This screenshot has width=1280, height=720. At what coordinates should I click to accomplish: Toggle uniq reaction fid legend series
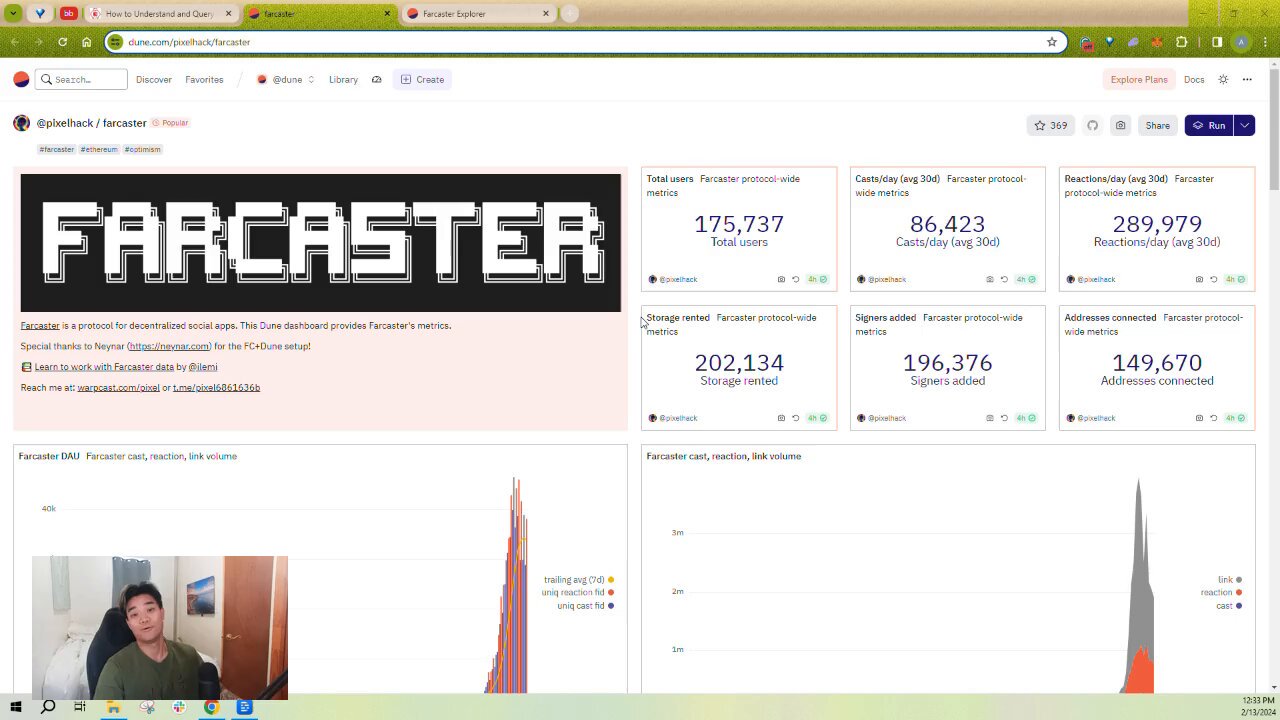pos(578,593)
